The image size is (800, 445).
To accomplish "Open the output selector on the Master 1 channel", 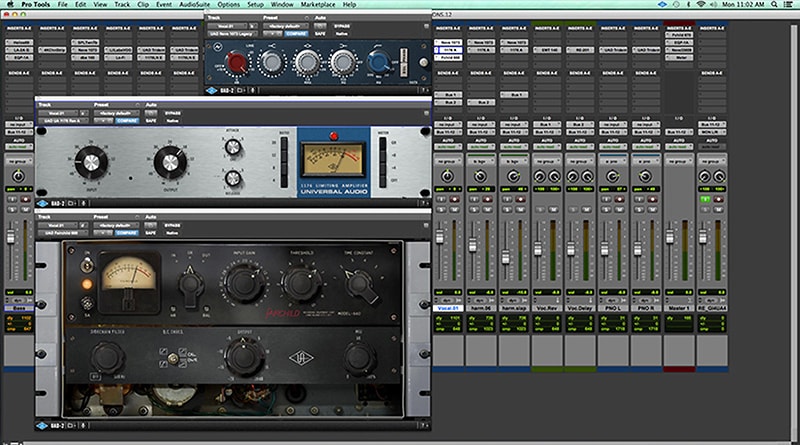I will pyautogui.click(x=679, y=132).
